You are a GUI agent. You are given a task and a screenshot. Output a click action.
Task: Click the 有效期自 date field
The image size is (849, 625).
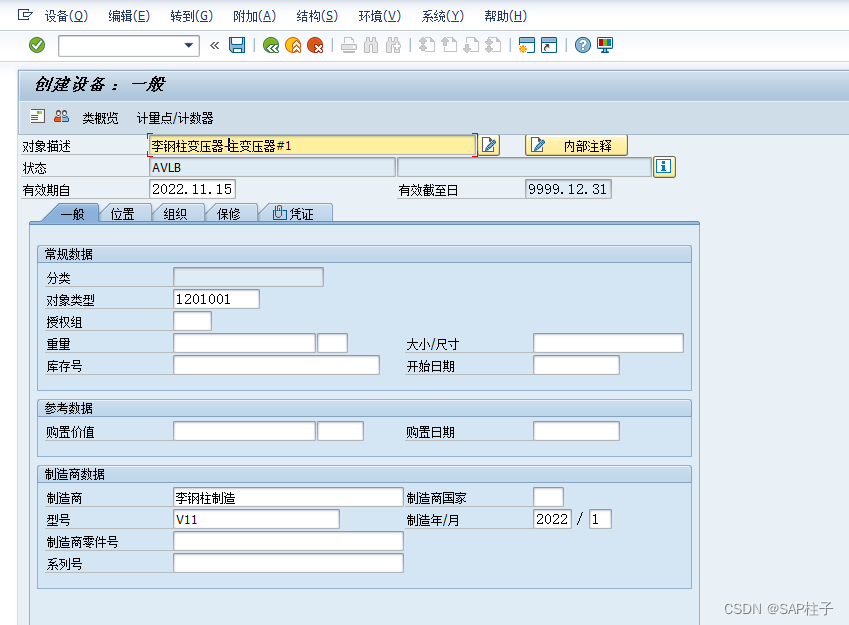[192, 189]
